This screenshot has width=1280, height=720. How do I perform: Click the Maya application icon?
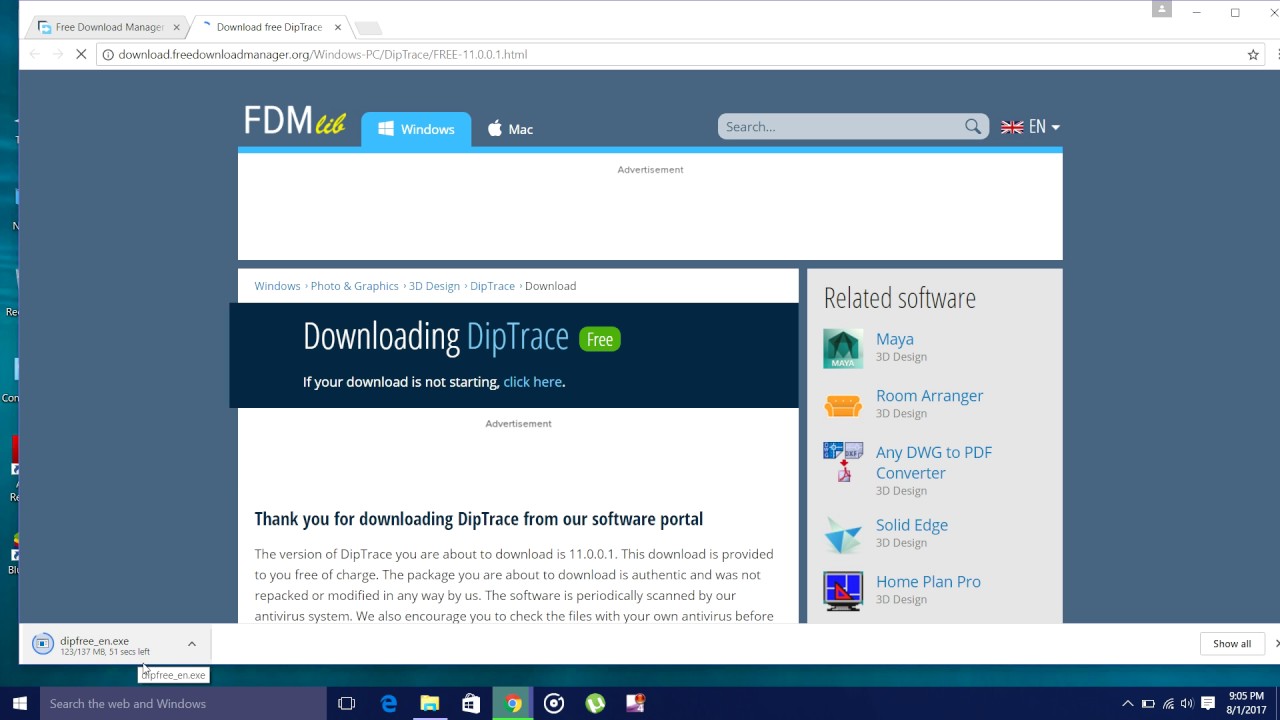(843, 349)
